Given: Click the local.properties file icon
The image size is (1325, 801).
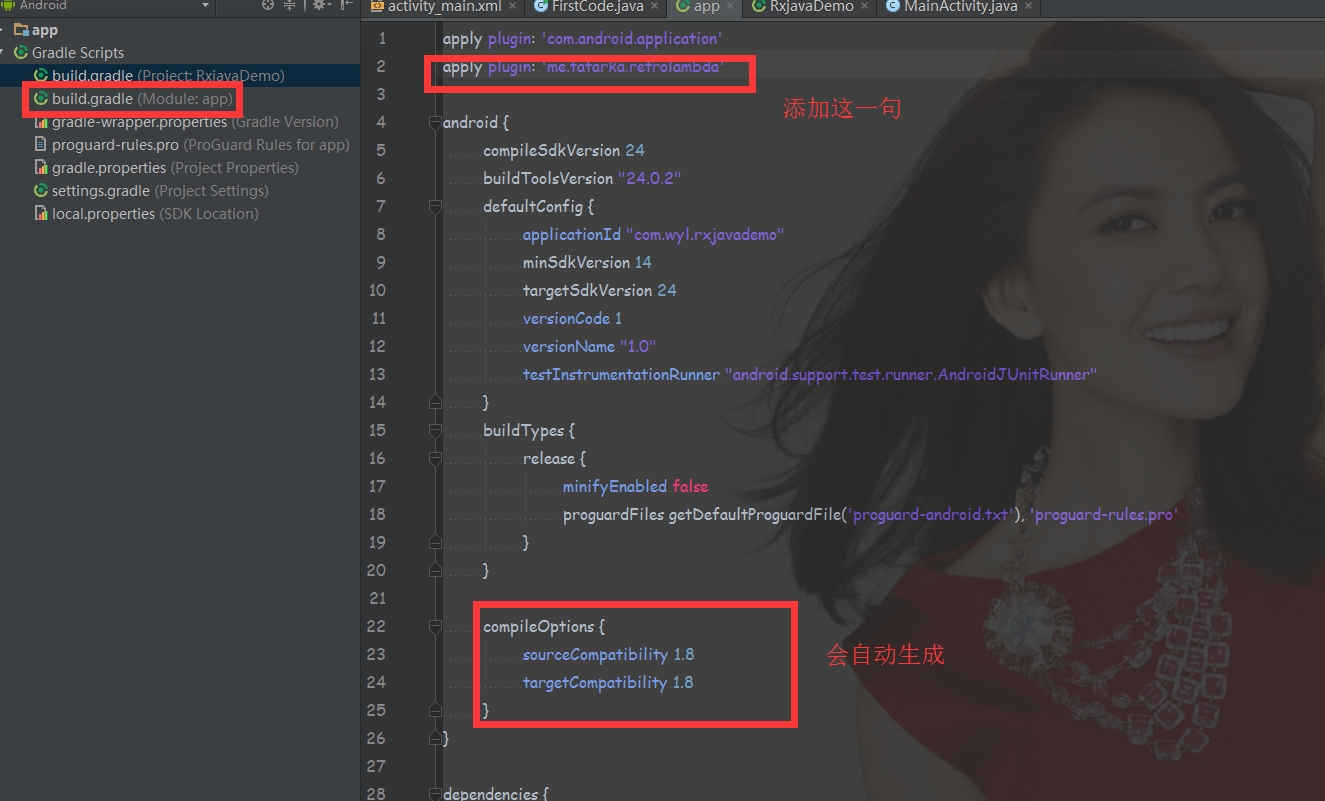Looking at the screenshot, I should coord(41,214).
